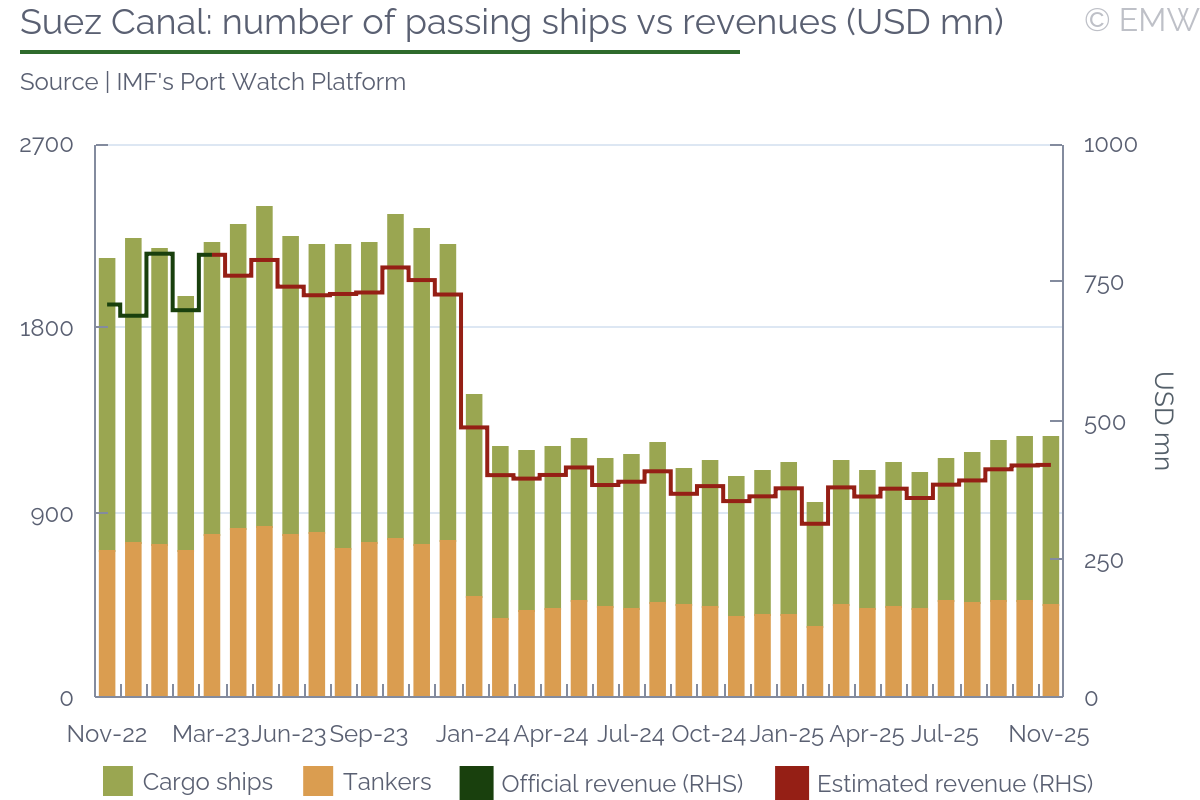Click the 1800 left axis gridline label
This screenshot has height=800, width=1200.
[x=47, y=328]
